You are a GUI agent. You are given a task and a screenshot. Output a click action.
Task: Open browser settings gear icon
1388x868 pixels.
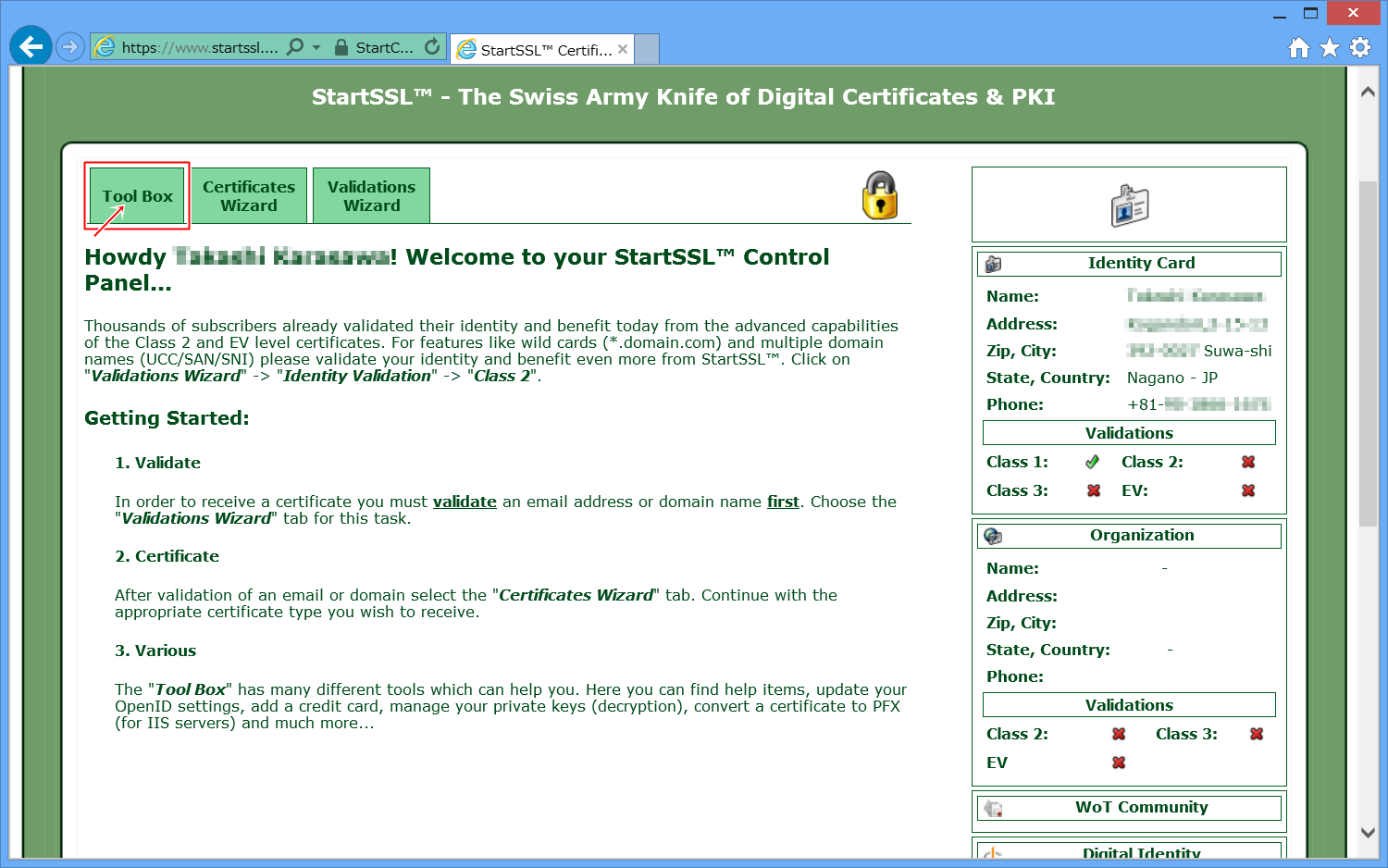coord(1360,47)
